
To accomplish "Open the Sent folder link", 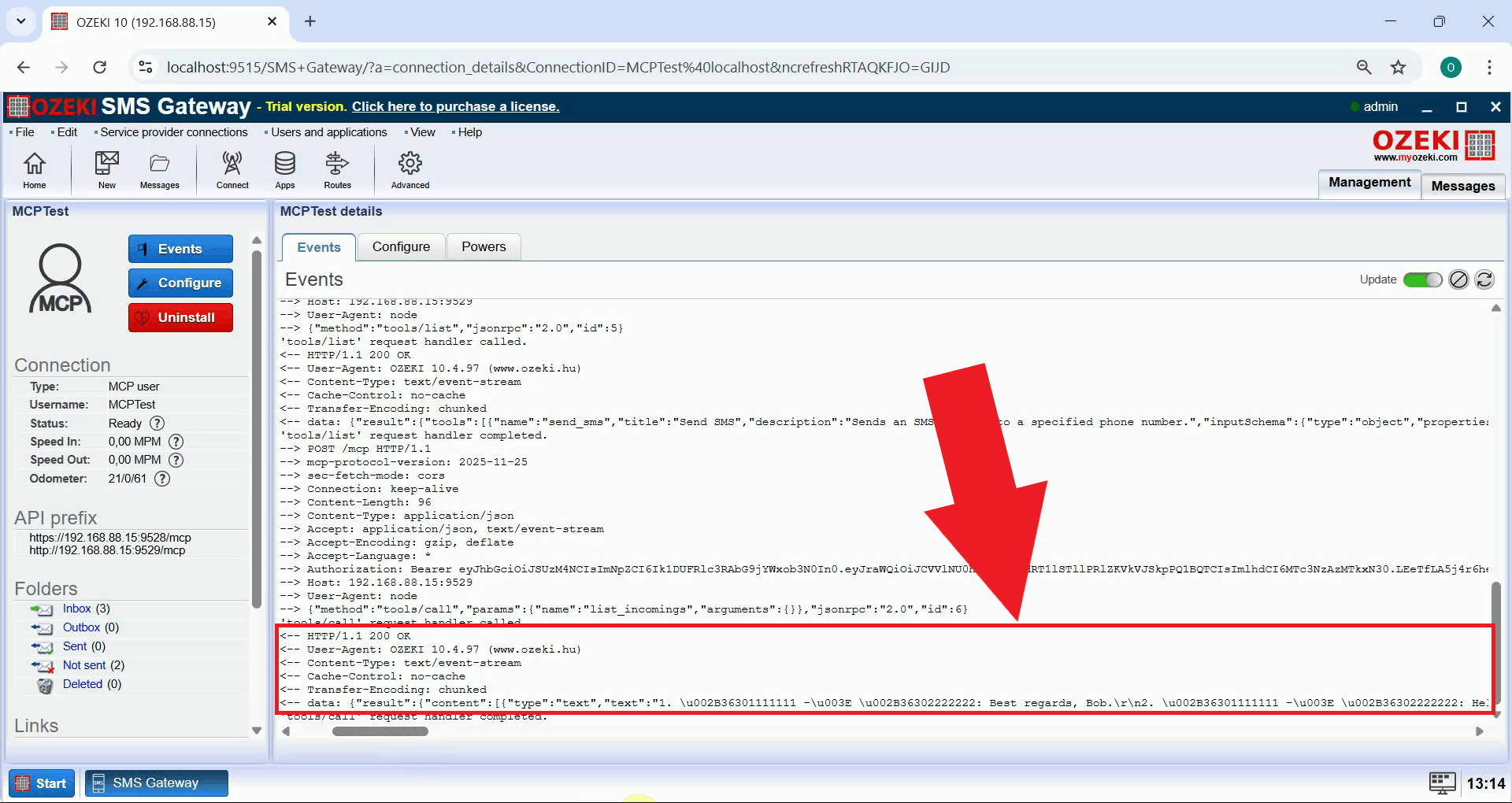I will [x=75, y=646].
